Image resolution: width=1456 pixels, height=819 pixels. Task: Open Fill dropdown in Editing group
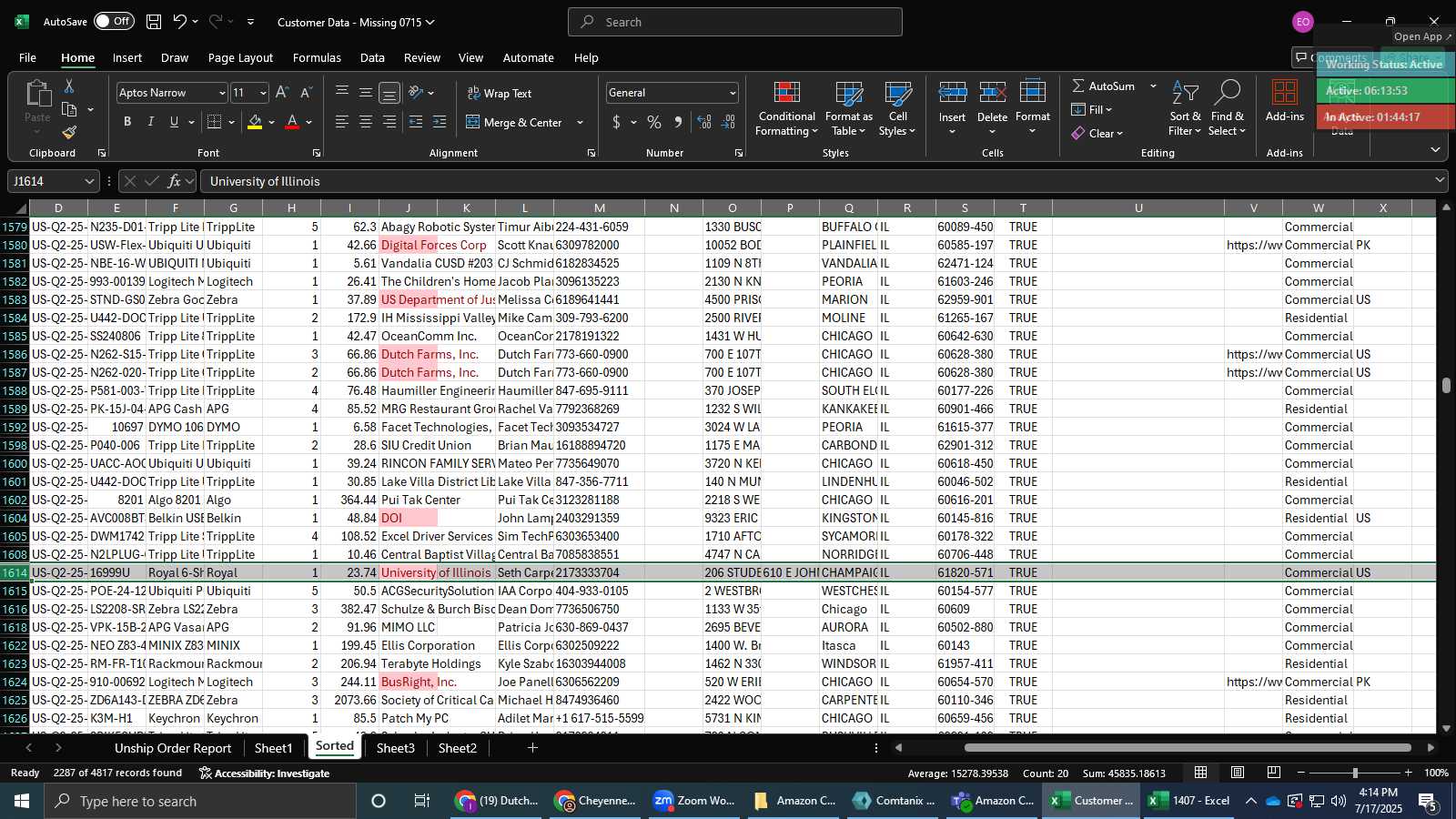(x=1092, y=109)
